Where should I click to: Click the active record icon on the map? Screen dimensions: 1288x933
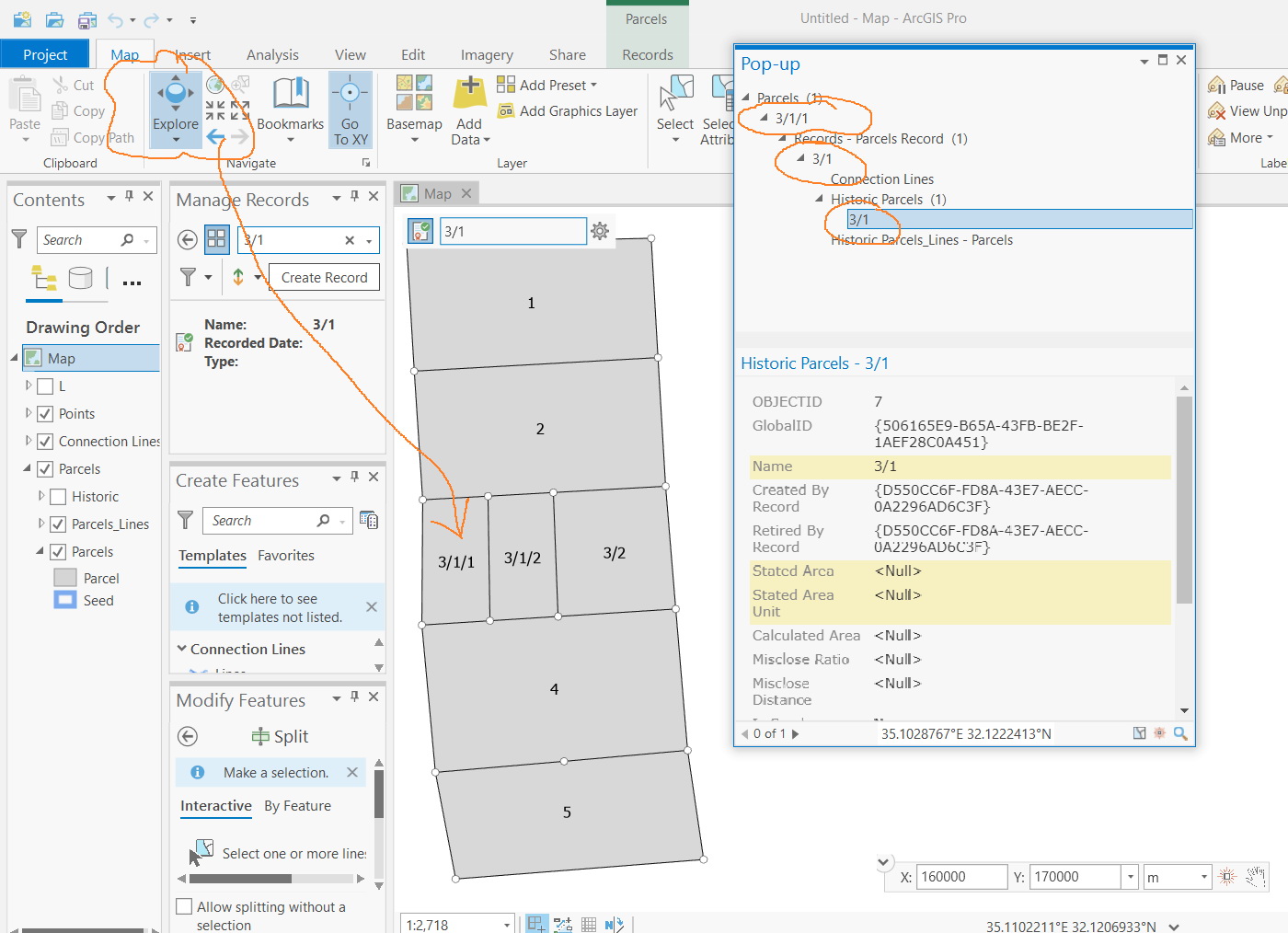420,231
